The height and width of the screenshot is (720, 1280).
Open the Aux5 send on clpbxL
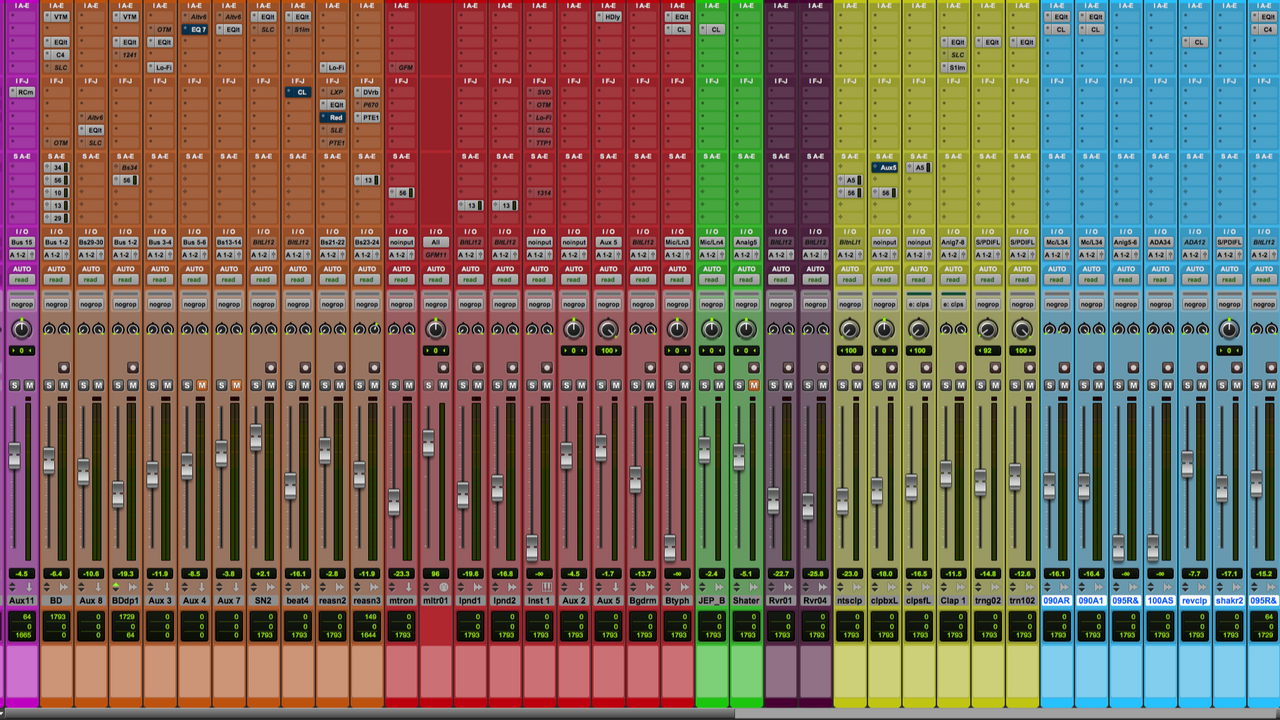pyautogui.click(x=884, y=168)
